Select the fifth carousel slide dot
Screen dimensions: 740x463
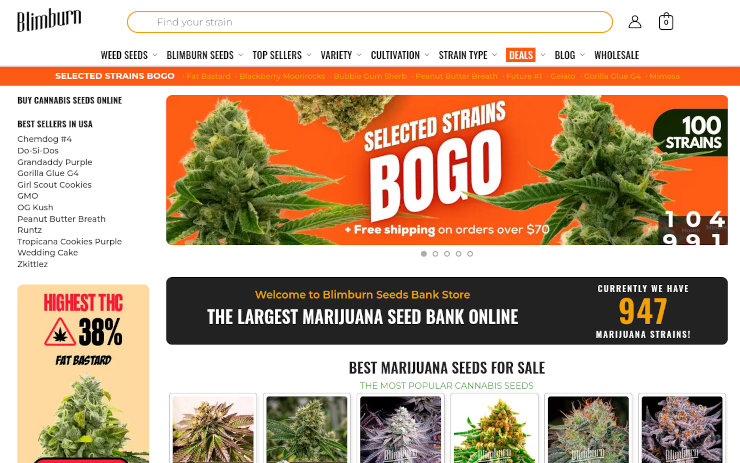[x=470, y=254]
